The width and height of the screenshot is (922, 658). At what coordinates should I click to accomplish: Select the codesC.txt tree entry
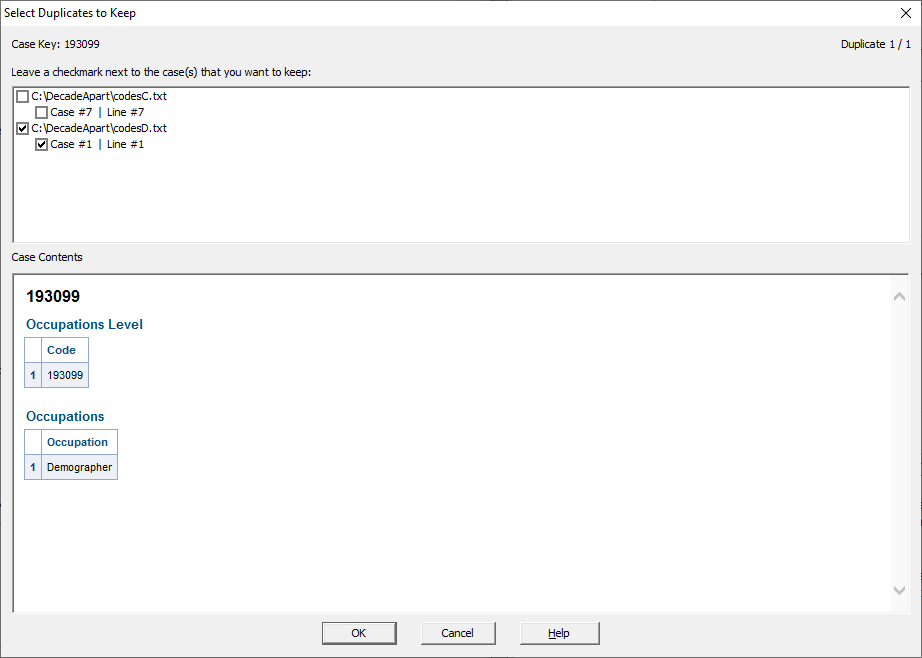point(98,95)
